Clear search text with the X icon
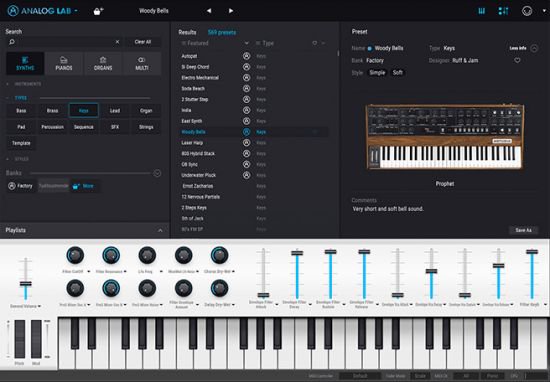550x382 pixels. [118, 42]
